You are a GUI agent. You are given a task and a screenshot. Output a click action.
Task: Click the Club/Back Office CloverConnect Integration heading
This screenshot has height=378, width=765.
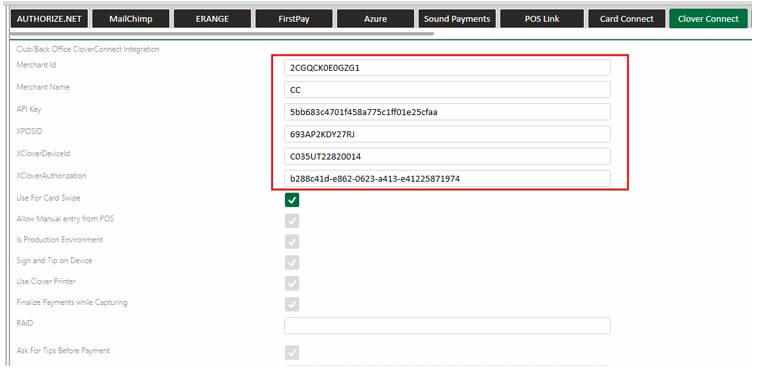click(88, 49)
